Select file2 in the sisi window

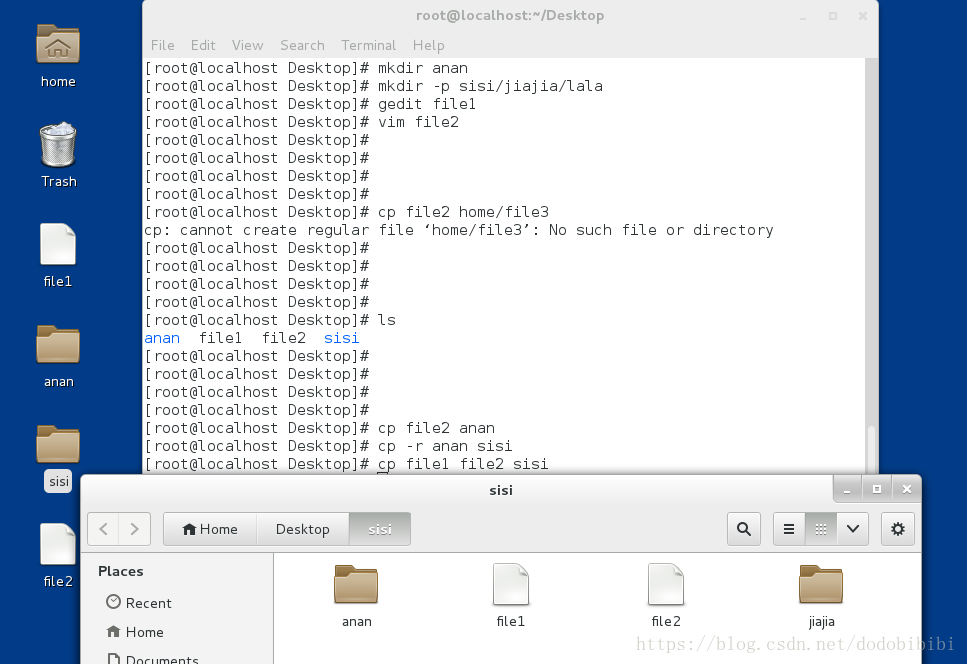(666, 596)
